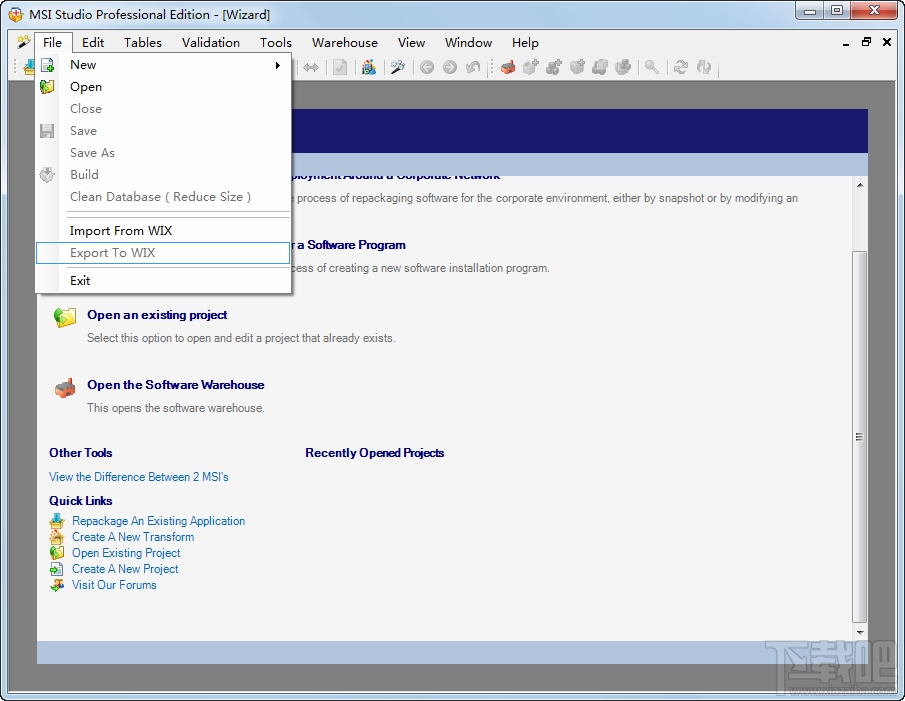Click the Visit Our Forums link
Image resolution: width=905 pixels, height=701 pixels.
click(x=114, y=585)
